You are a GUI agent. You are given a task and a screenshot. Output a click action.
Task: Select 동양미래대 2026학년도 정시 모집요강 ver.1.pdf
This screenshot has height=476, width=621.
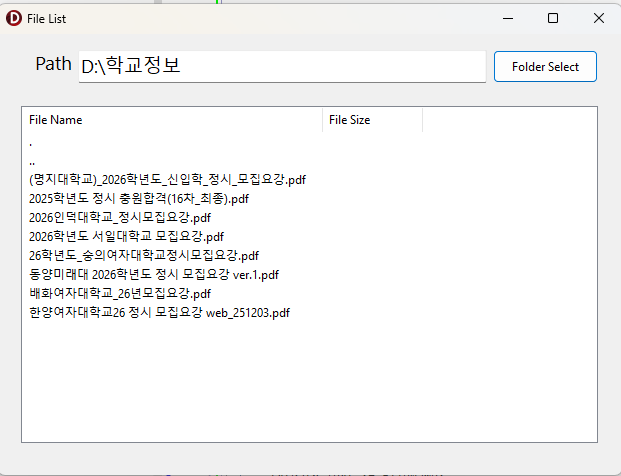[154, 274]
